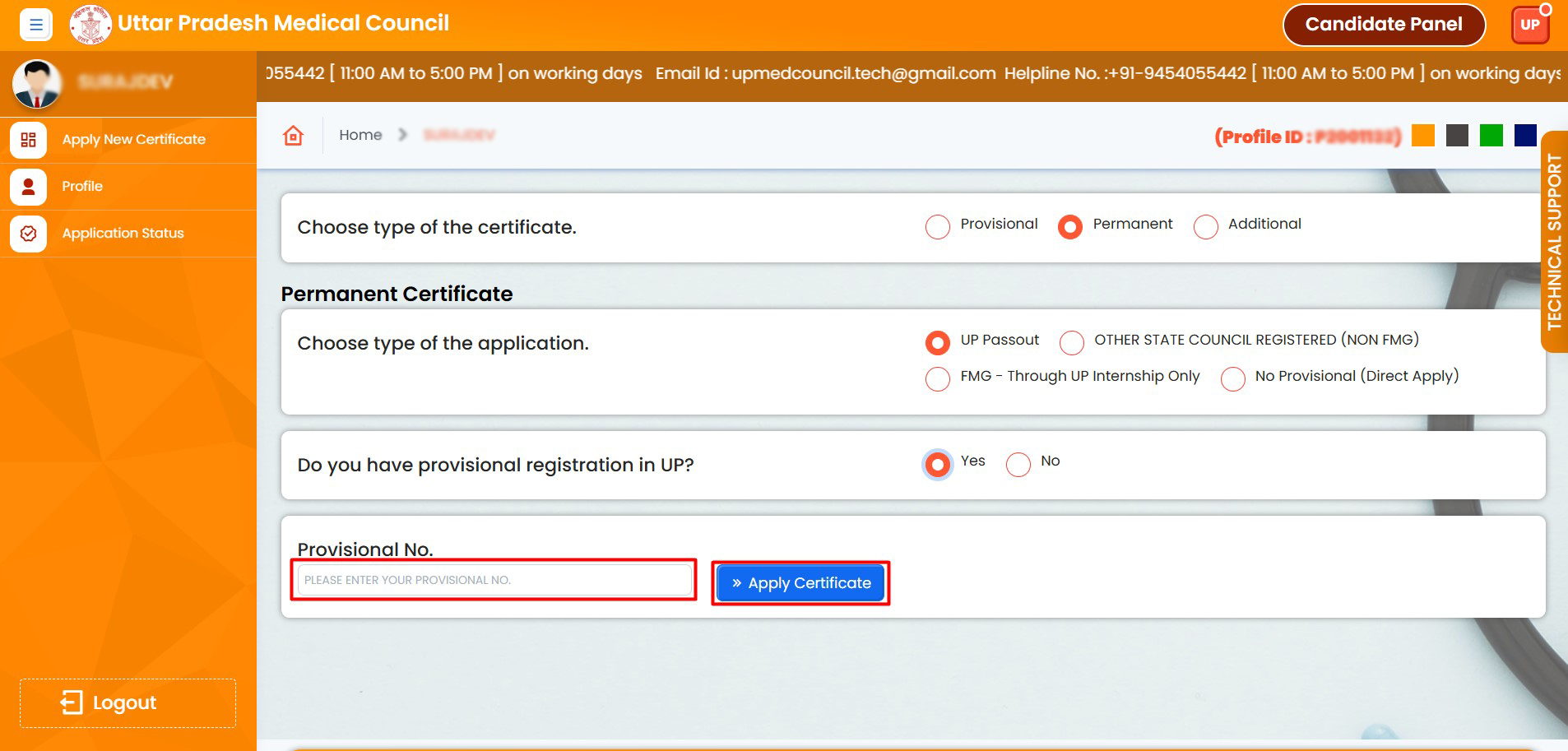Click the Apply Certificate button
This screenshot has height=751, width=1568.
point(800,583)
